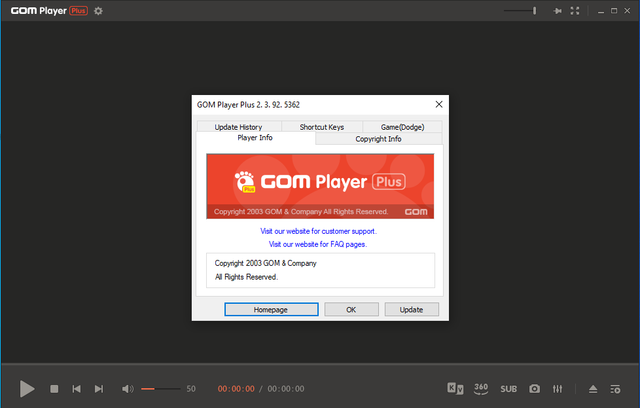Switch to the Shortcut Keys tab
This screenshot has width=640, height=408.
pyautogui.click(x=322, y=126)
